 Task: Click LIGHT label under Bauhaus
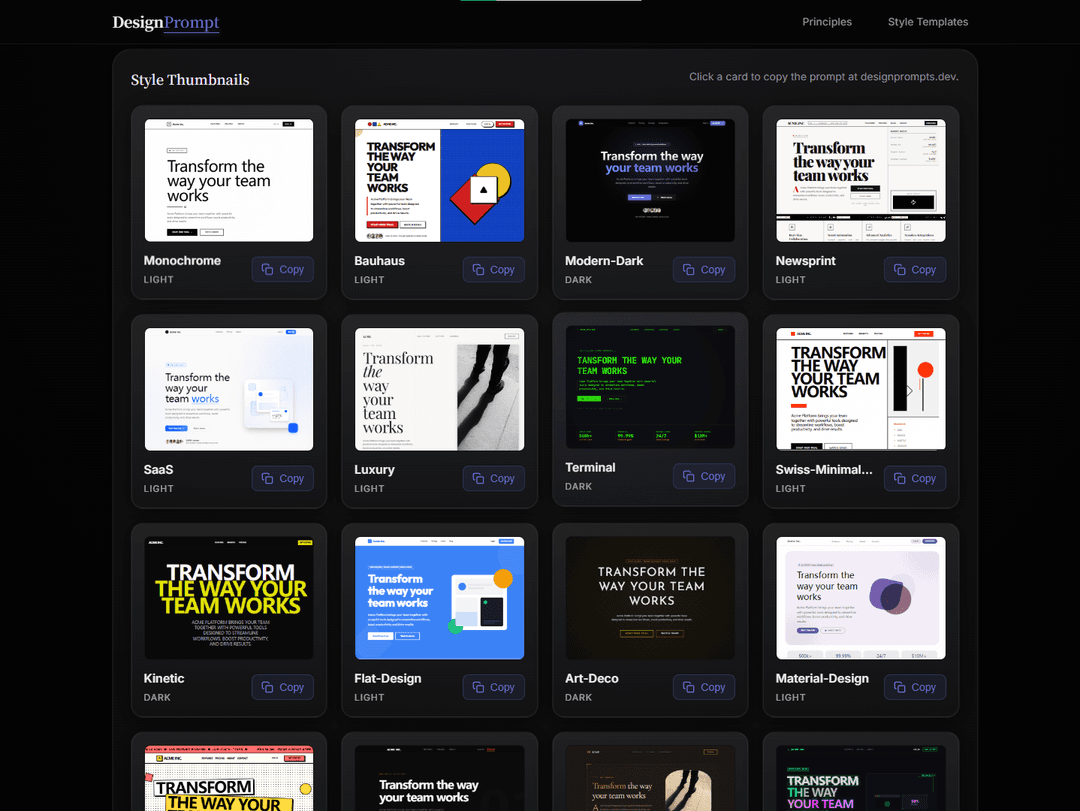point(369,280)
